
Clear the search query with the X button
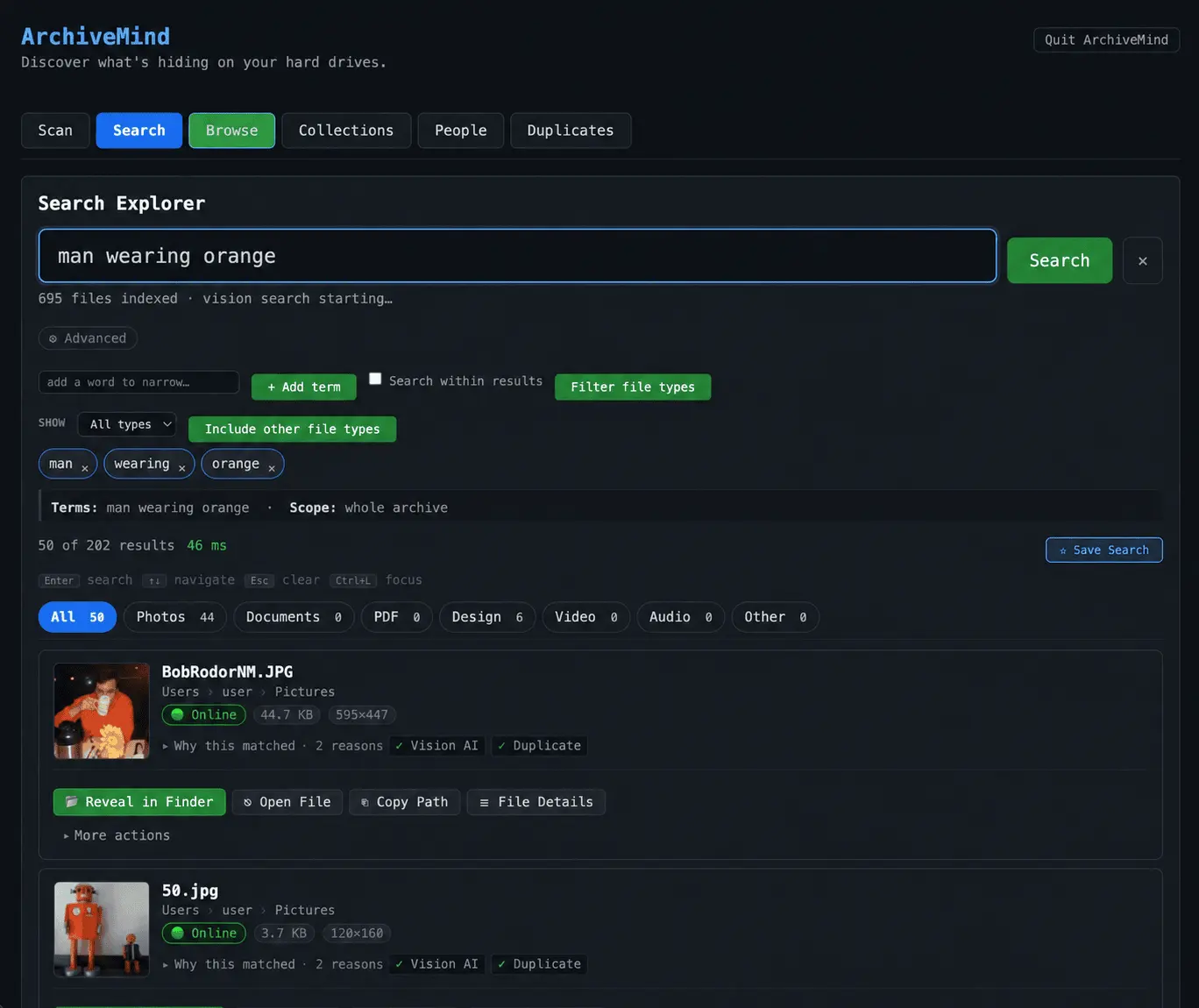click(1143, 260)
